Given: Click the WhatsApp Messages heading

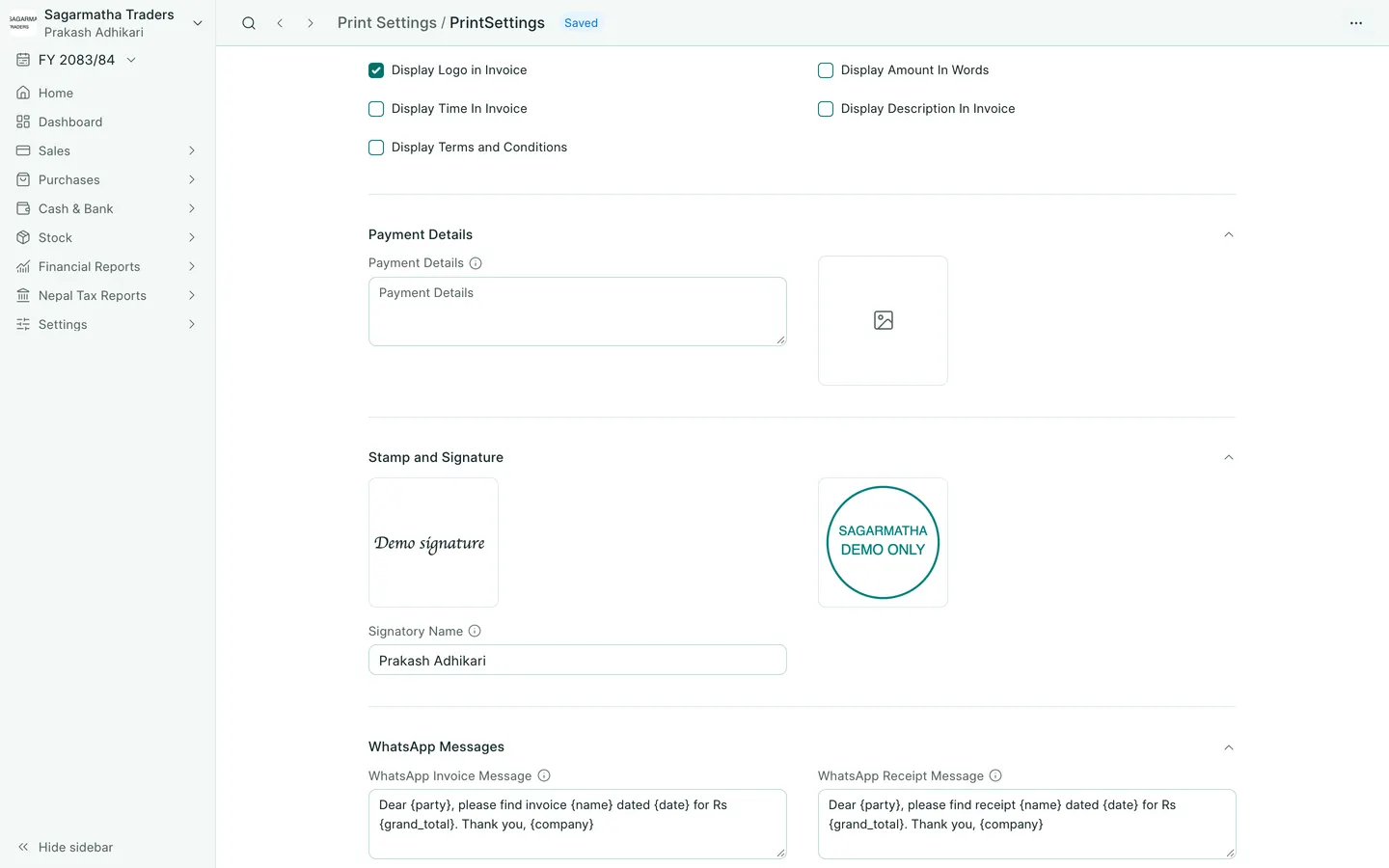Looking at the screenshot, I should (436, 746).
